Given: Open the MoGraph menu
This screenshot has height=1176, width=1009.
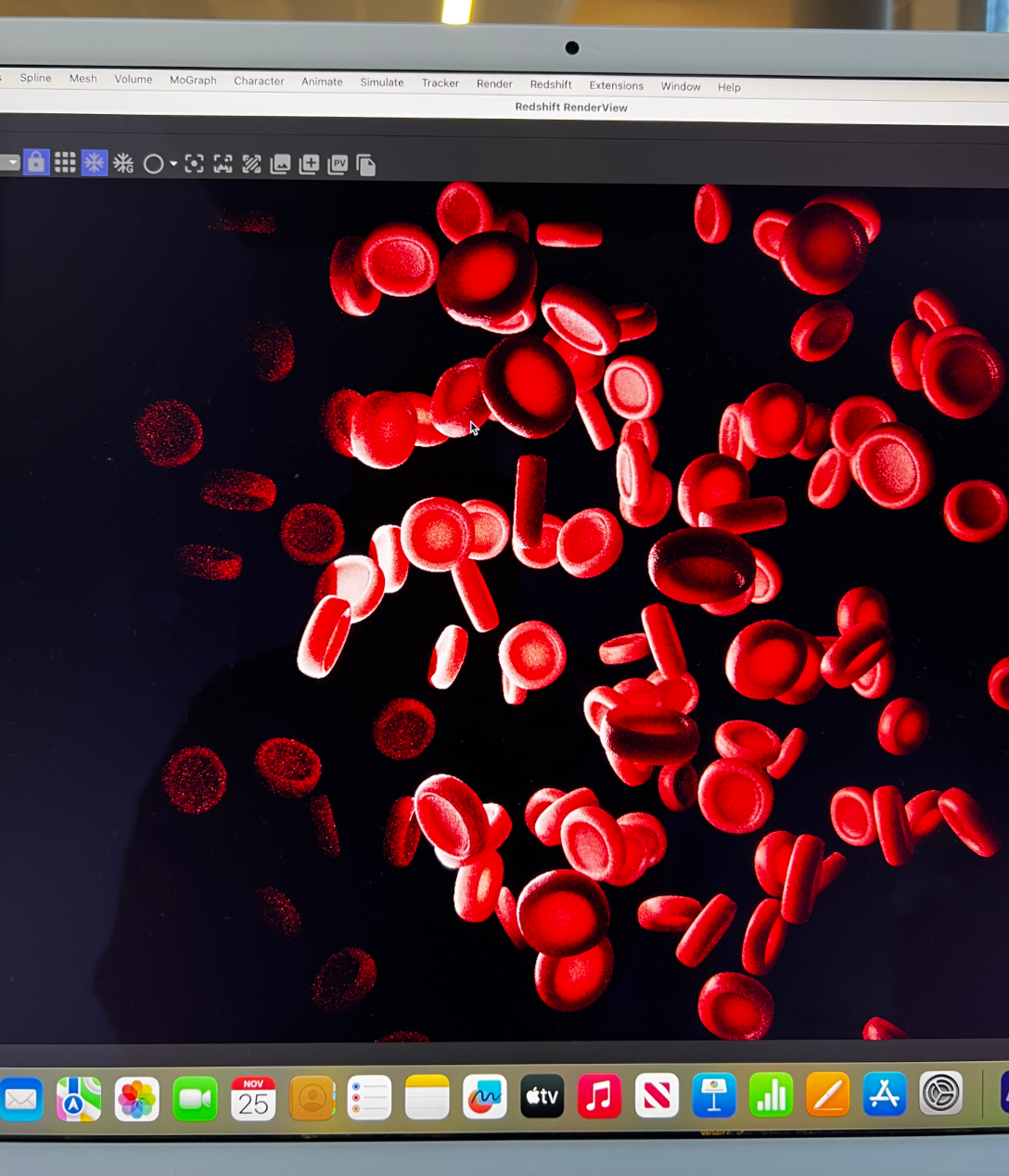Looking at the screenshot, I should (x=193, y=81).
